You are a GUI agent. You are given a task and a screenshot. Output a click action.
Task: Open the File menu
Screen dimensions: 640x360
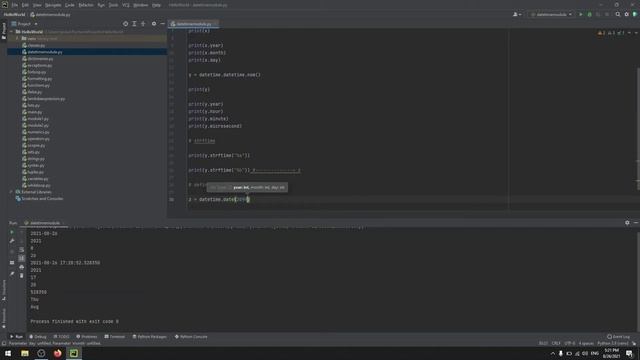pos(15,5)
